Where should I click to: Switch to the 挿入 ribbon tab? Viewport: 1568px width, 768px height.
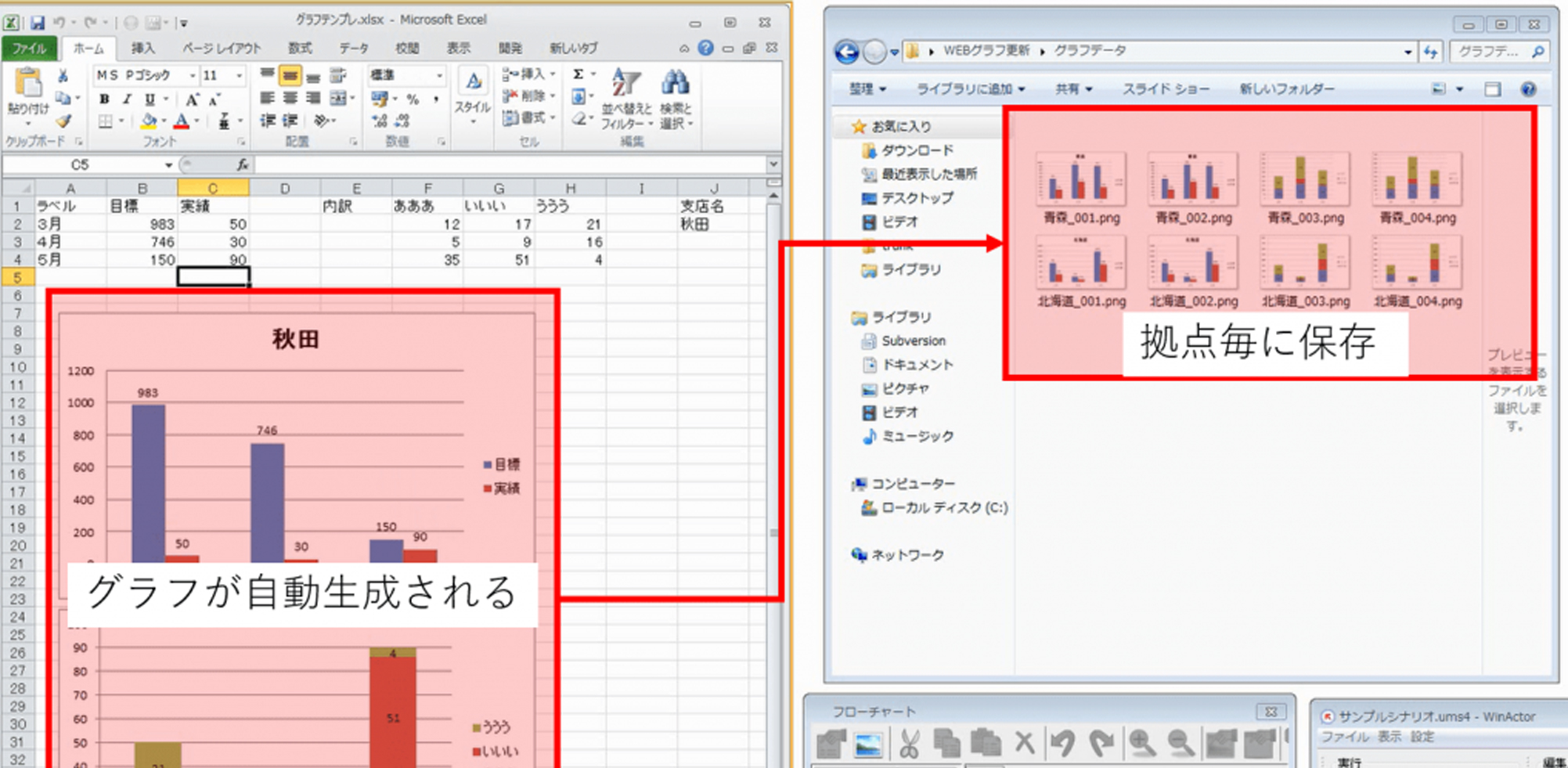click(x=143, y=49)
